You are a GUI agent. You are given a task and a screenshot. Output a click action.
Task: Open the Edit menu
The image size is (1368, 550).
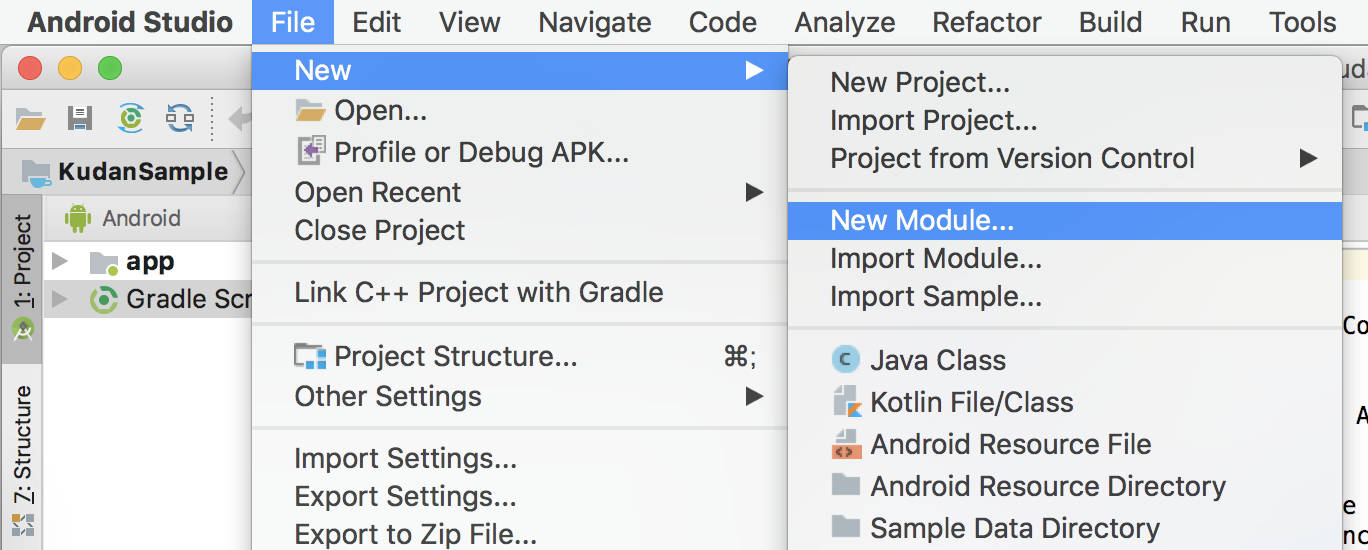(377, 22)
